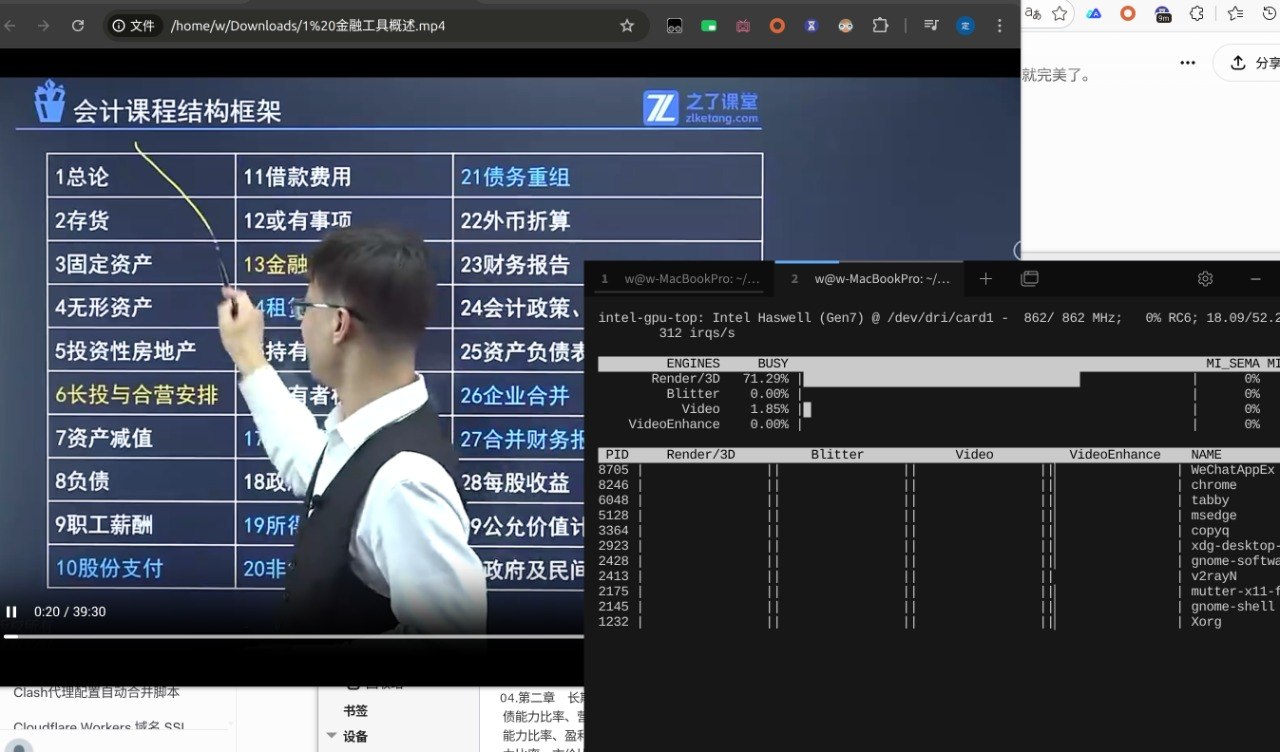Collapse the 设备 tree section
The image size is (1280, 752).
331,736
